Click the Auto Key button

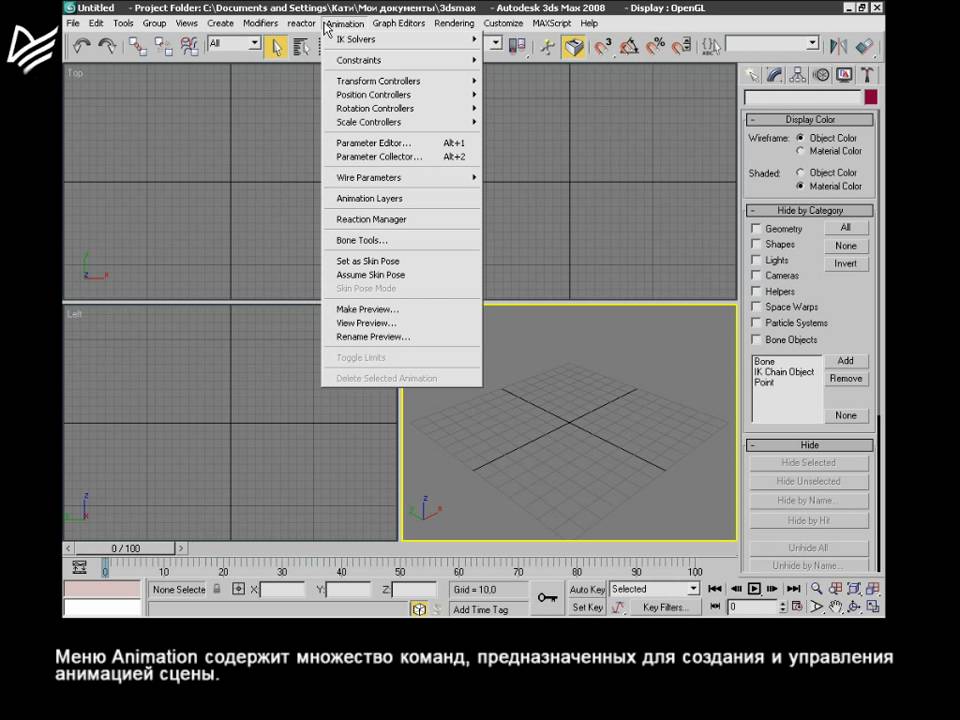pyautogui.click(x=587, y=590)
